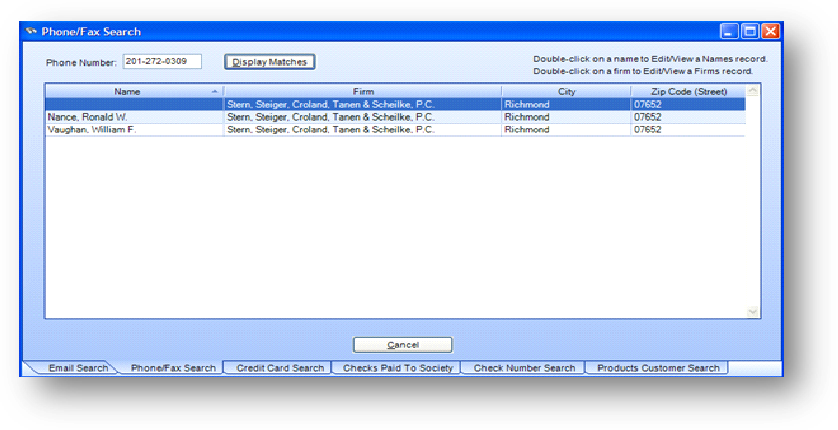Image resolution: width=838 pixels, height=430 pixels.
Task: Click the Display Matches button
Action: click(x=269, y=62)
